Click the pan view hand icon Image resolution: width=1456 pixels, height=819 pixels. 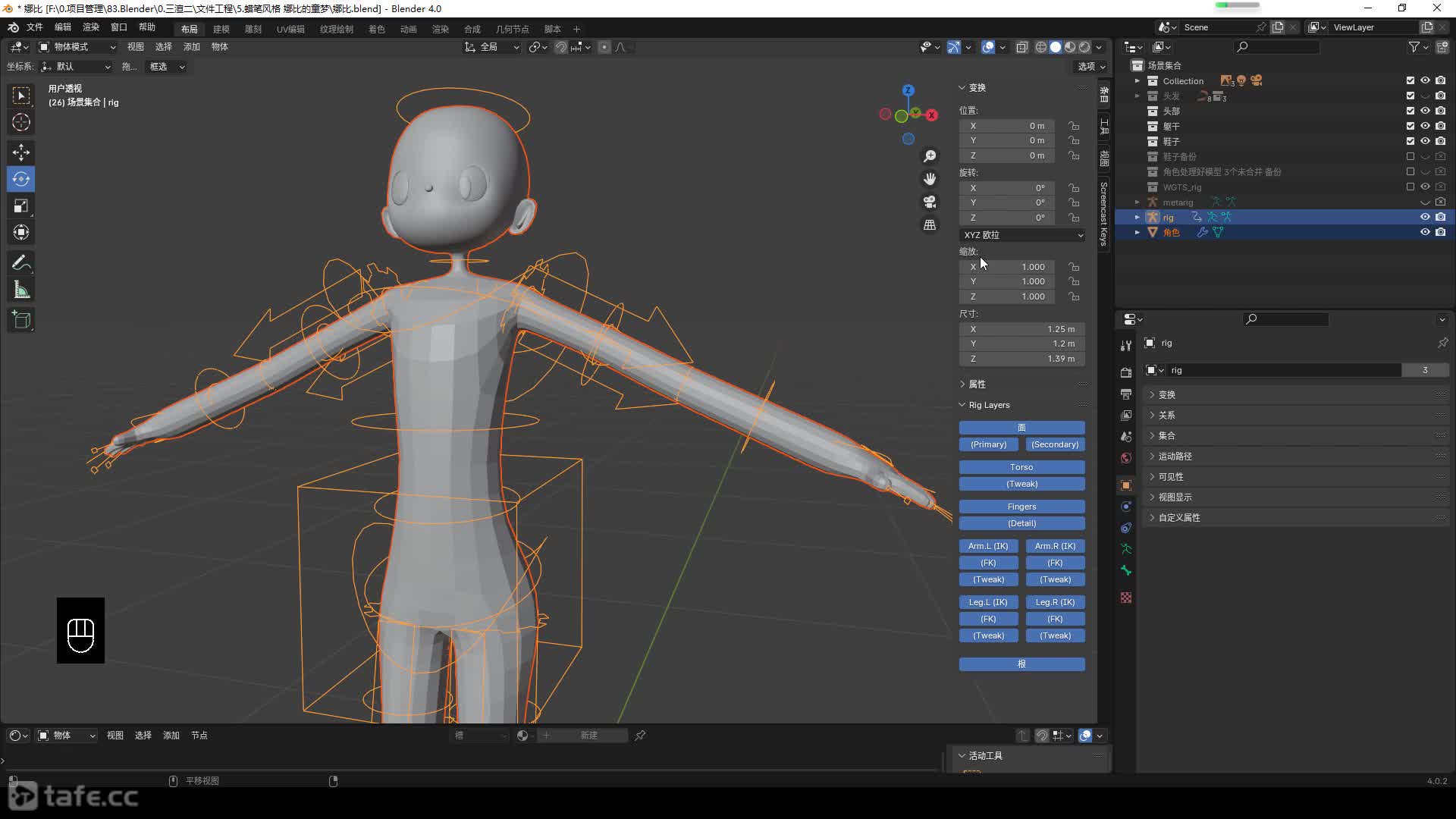click(x=930, y=179)
